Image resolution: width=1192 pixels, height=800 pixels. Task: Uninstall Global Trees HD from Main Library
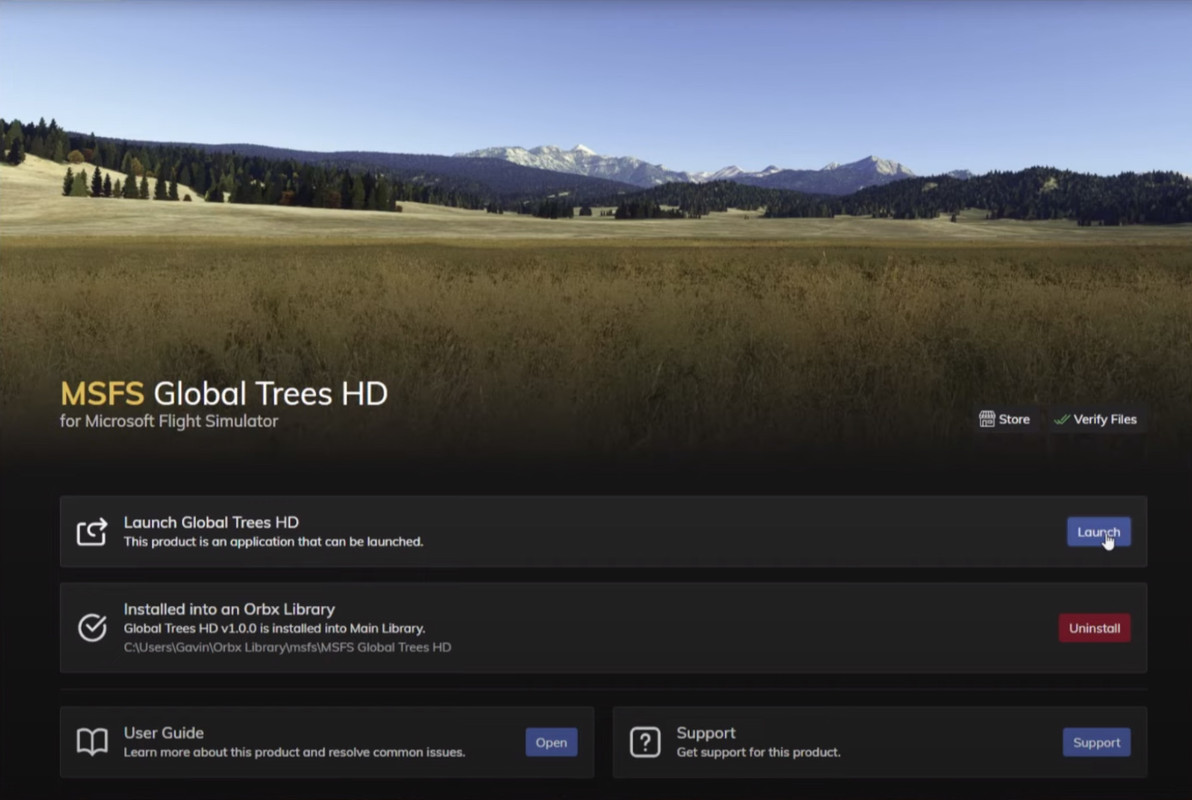(1094, 628)
